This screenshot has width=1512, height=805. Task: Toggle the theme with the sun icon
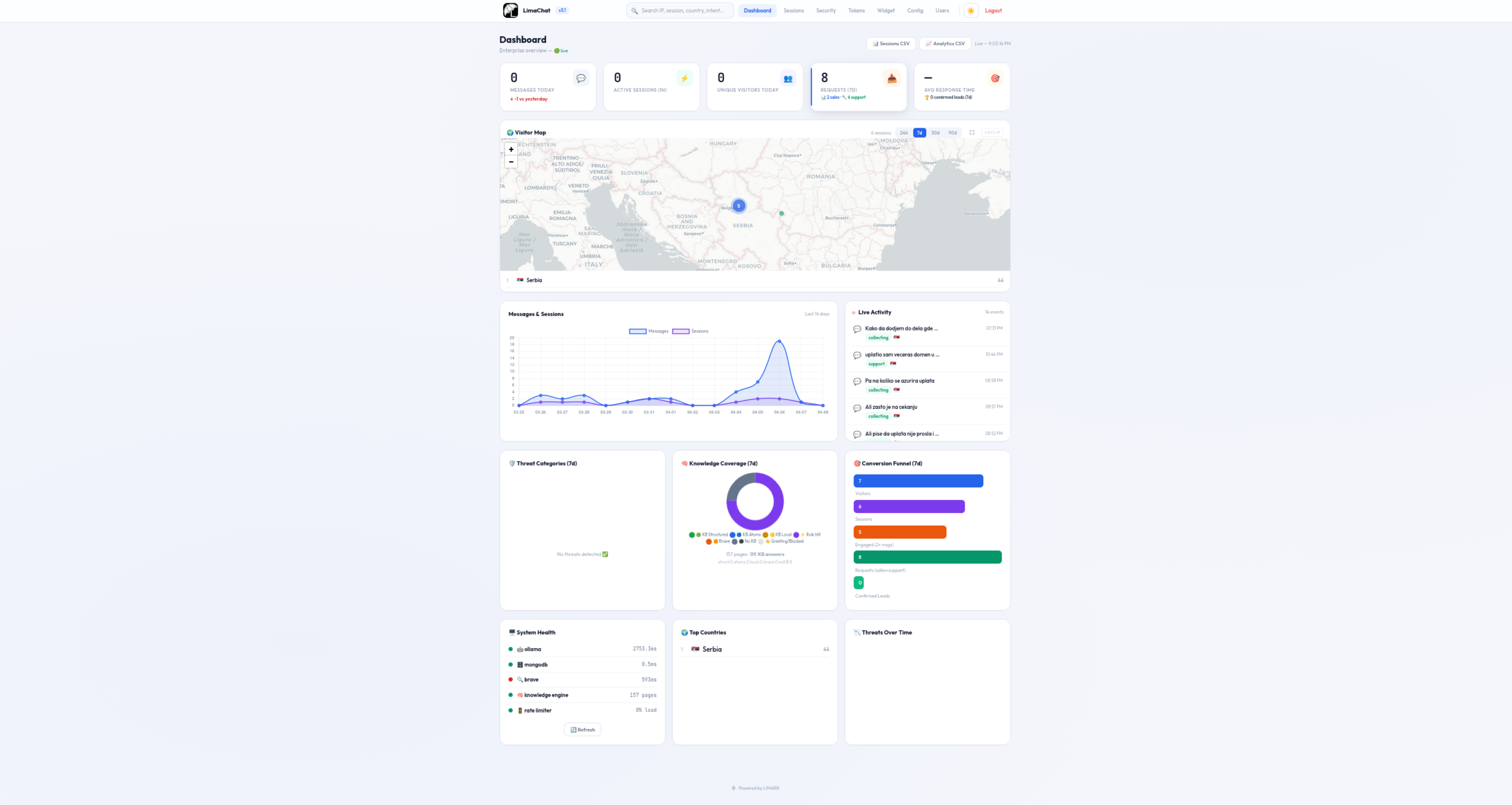coord(970,11)
